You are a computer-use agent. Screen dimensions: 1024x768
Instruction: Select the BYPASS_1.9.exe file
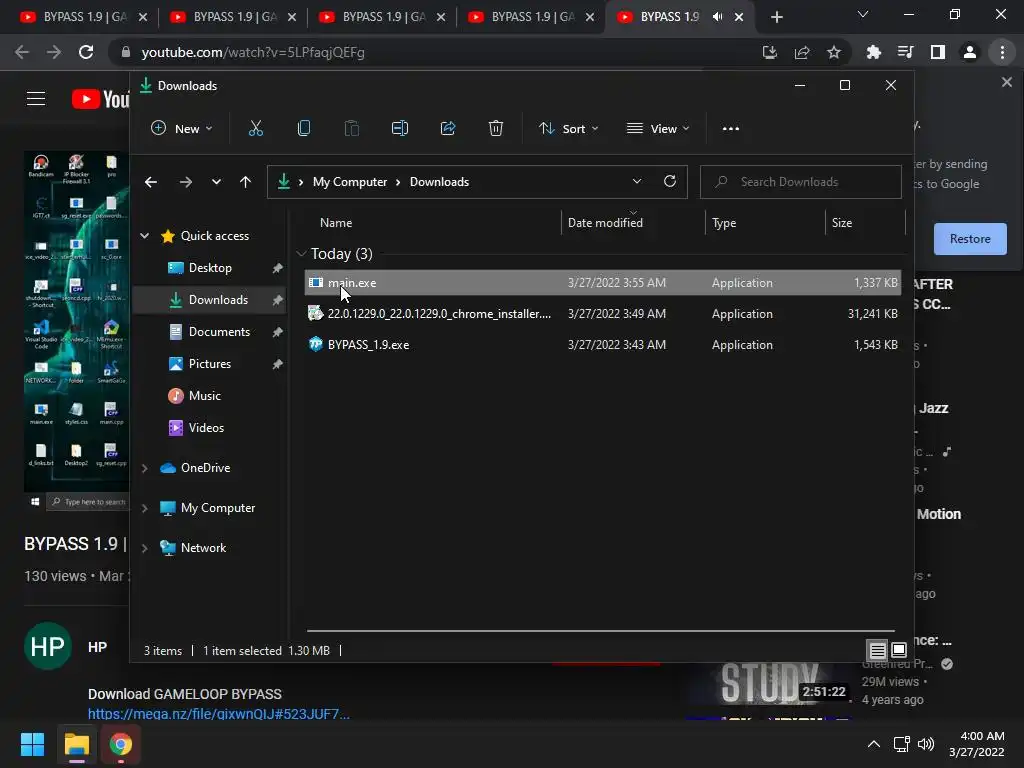coord(603,345)
